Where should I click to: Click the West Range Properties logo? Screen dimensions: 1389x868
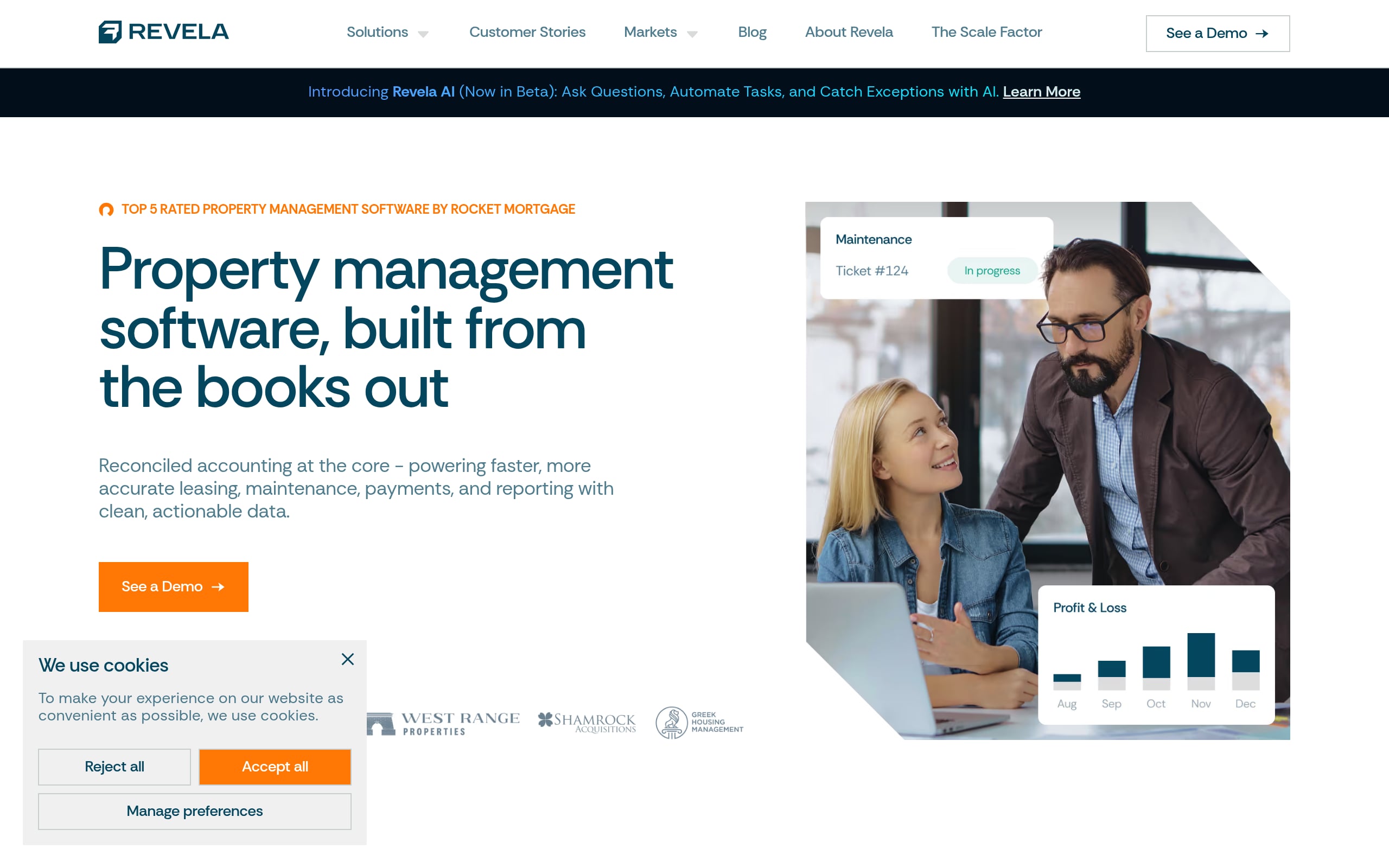click(443, 723)
